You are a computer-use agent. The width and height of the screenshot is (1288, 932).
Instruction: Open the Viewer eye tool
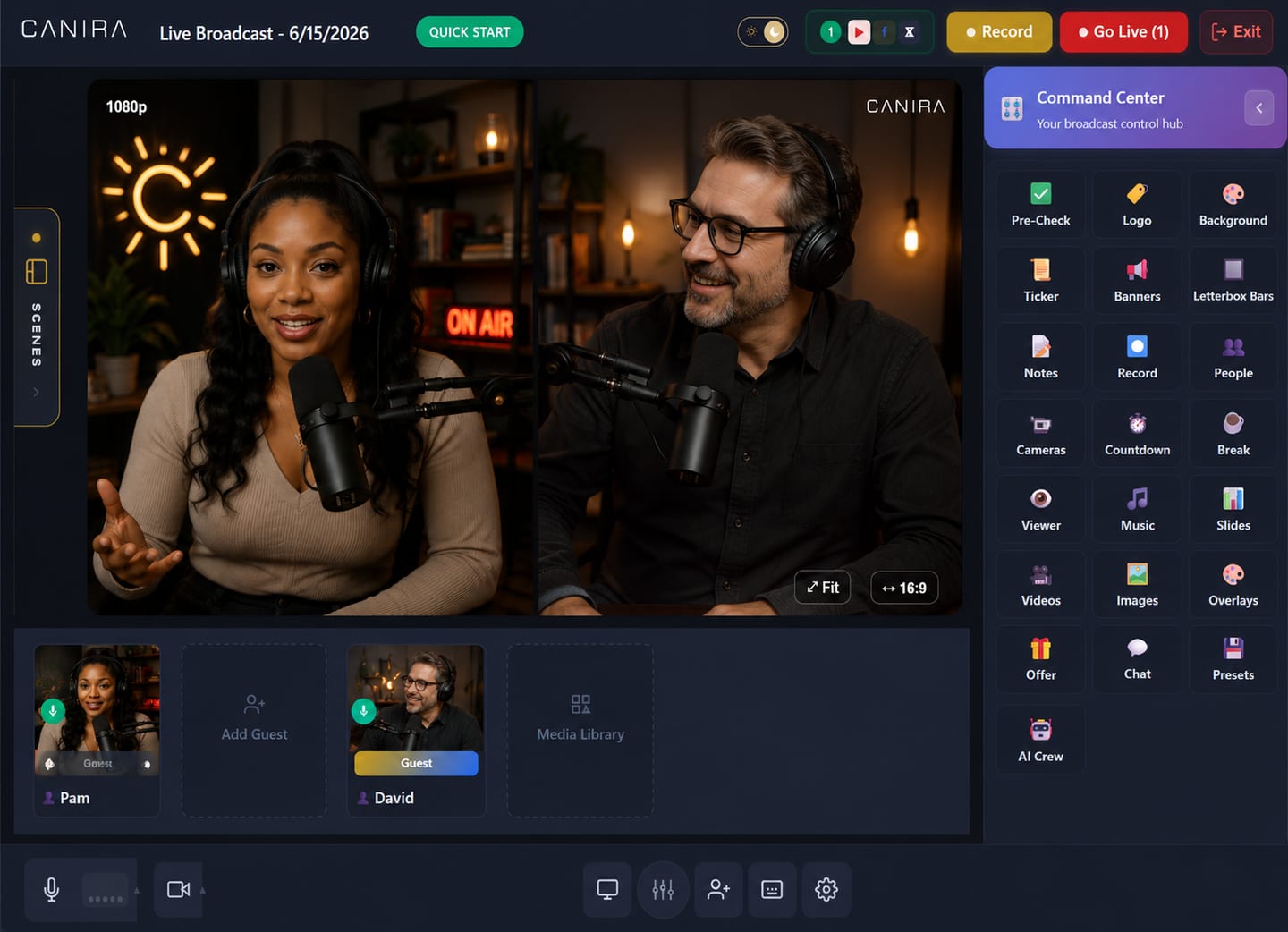pos(1040,510)
